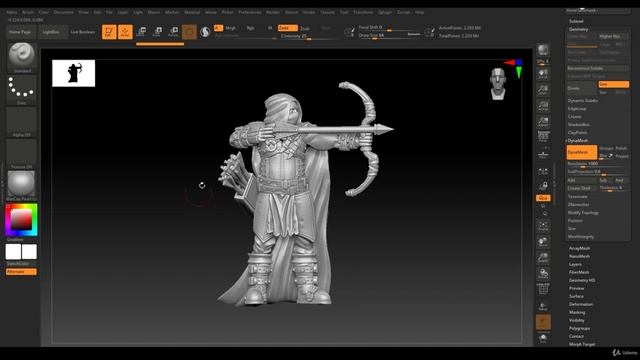Expand the Deformation section
Viewport: 640px width, 360px height.
(581, 304)
